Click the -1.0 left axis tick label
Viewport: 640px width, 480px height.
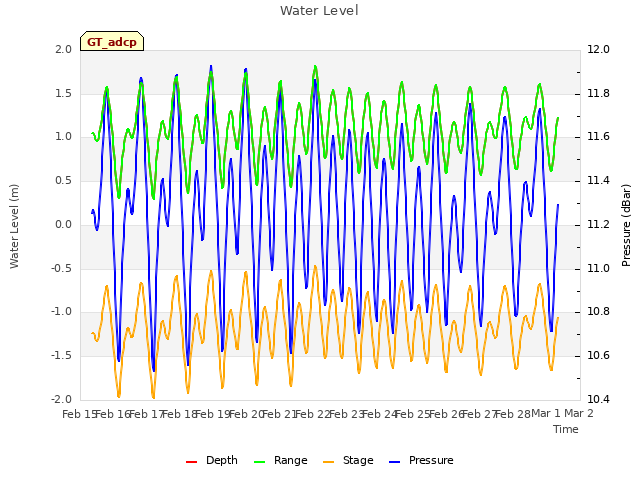(x=61, y=312)
